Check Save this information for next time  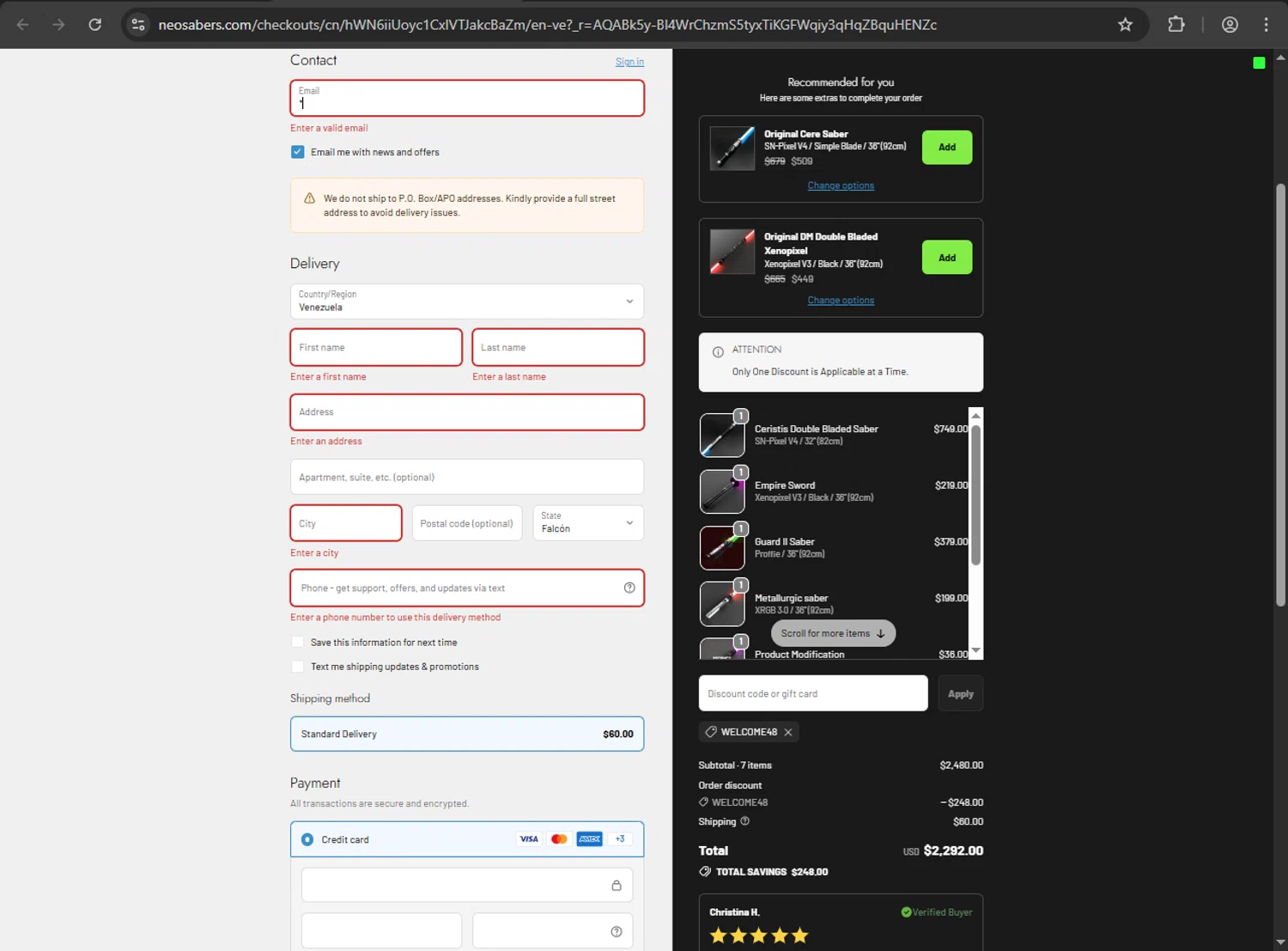click(x=298, y=642)
